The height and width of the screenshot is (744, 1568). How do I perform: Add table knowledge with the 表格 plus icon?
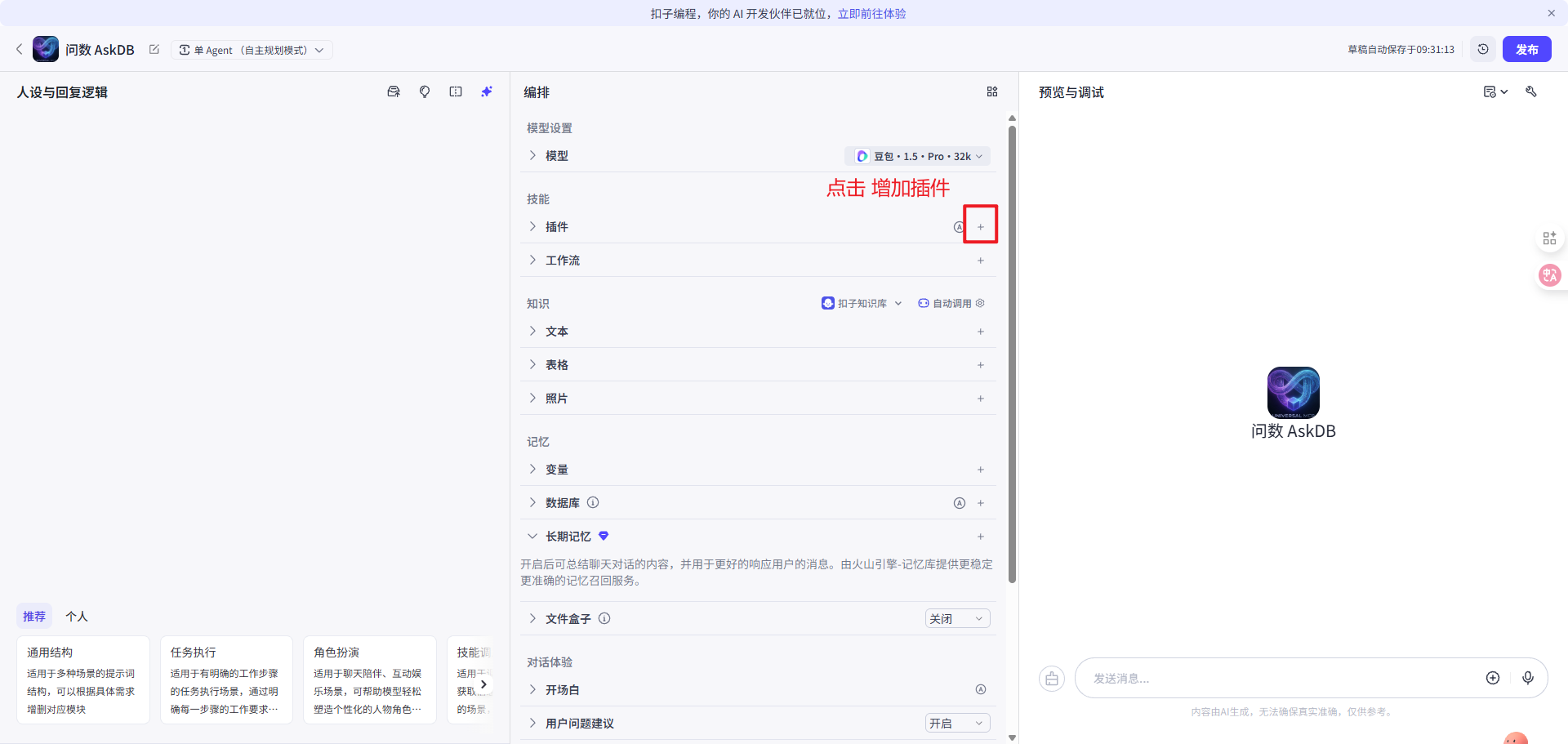tap(981, 364)
